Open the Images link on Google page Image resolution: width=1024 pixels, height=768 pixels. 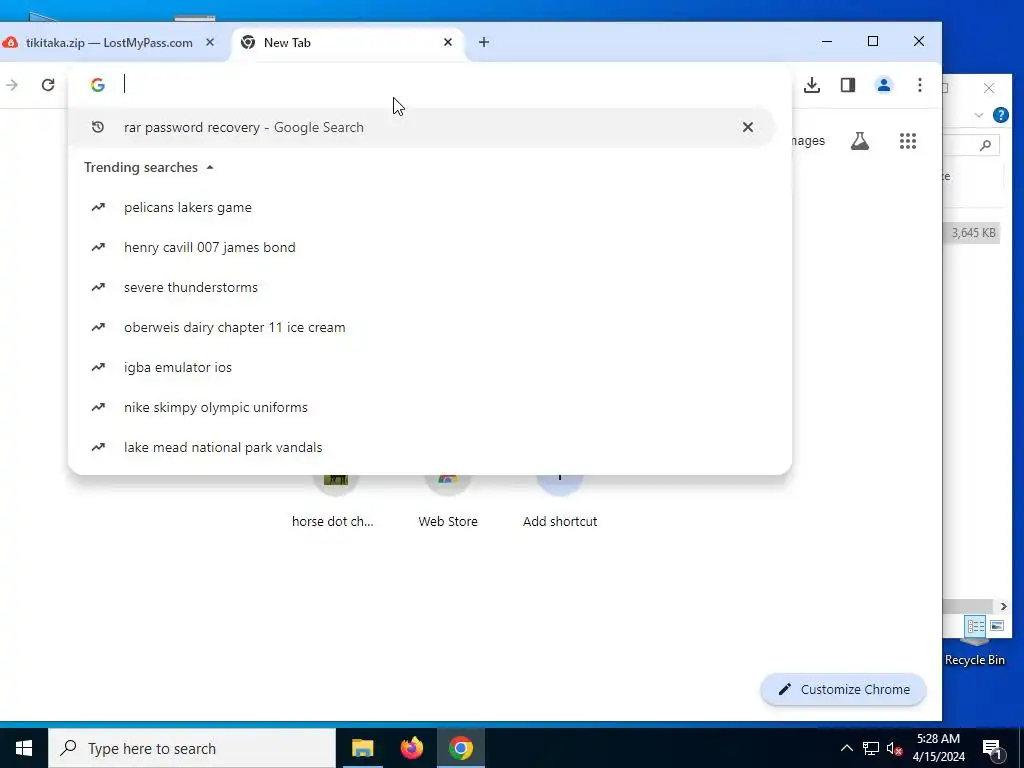[x=808, y=141]
